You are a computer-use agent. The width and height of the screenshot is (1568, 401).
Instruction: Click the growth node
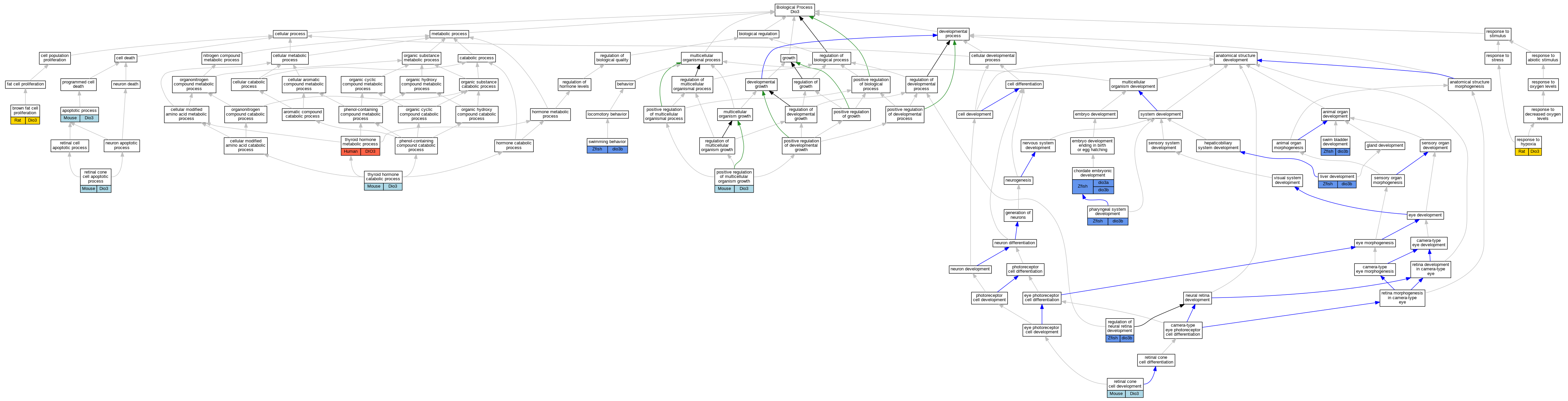pyautogui.click(x=789, y=59)
